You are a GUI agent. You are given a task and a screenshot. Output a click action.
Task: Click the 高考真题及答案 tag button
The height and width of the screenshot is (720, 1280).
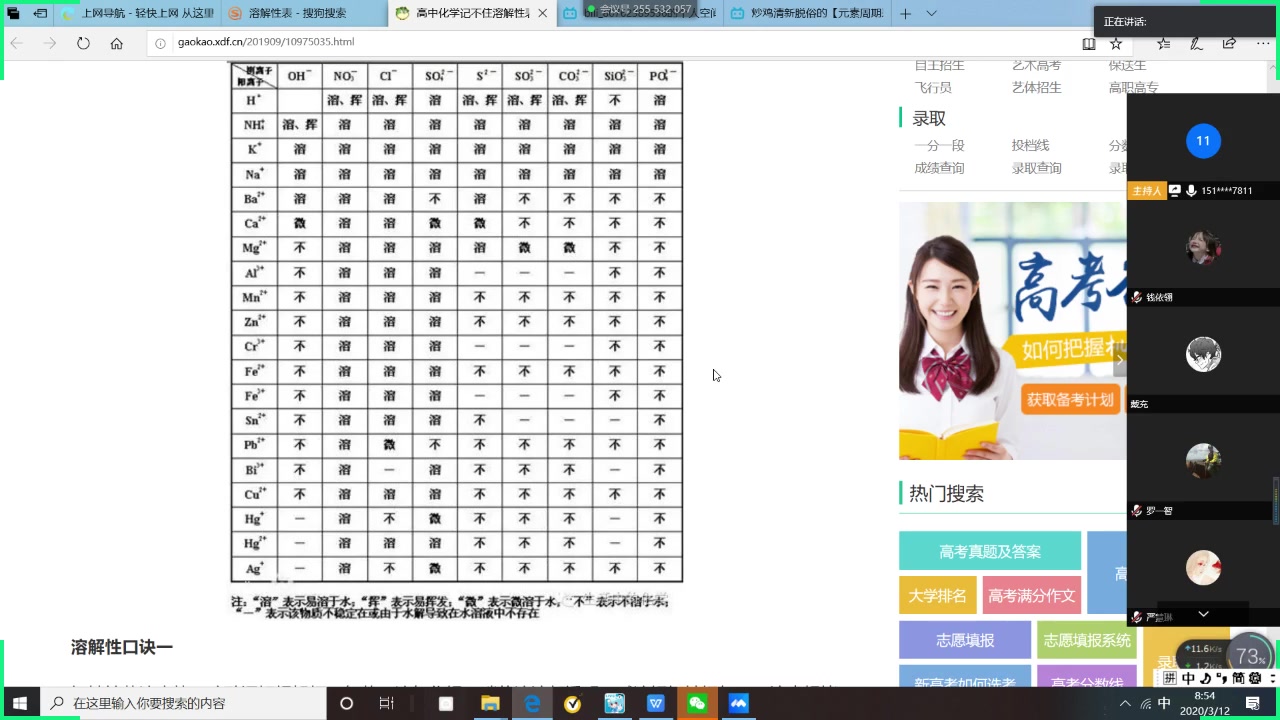point(990,551)
